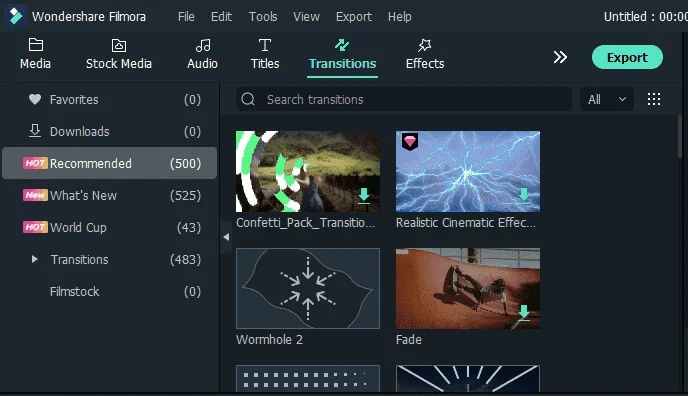Viewport: 688px width, 396px height.
Task: Select the radiating lines transition thumbnail
Action: 468,378
